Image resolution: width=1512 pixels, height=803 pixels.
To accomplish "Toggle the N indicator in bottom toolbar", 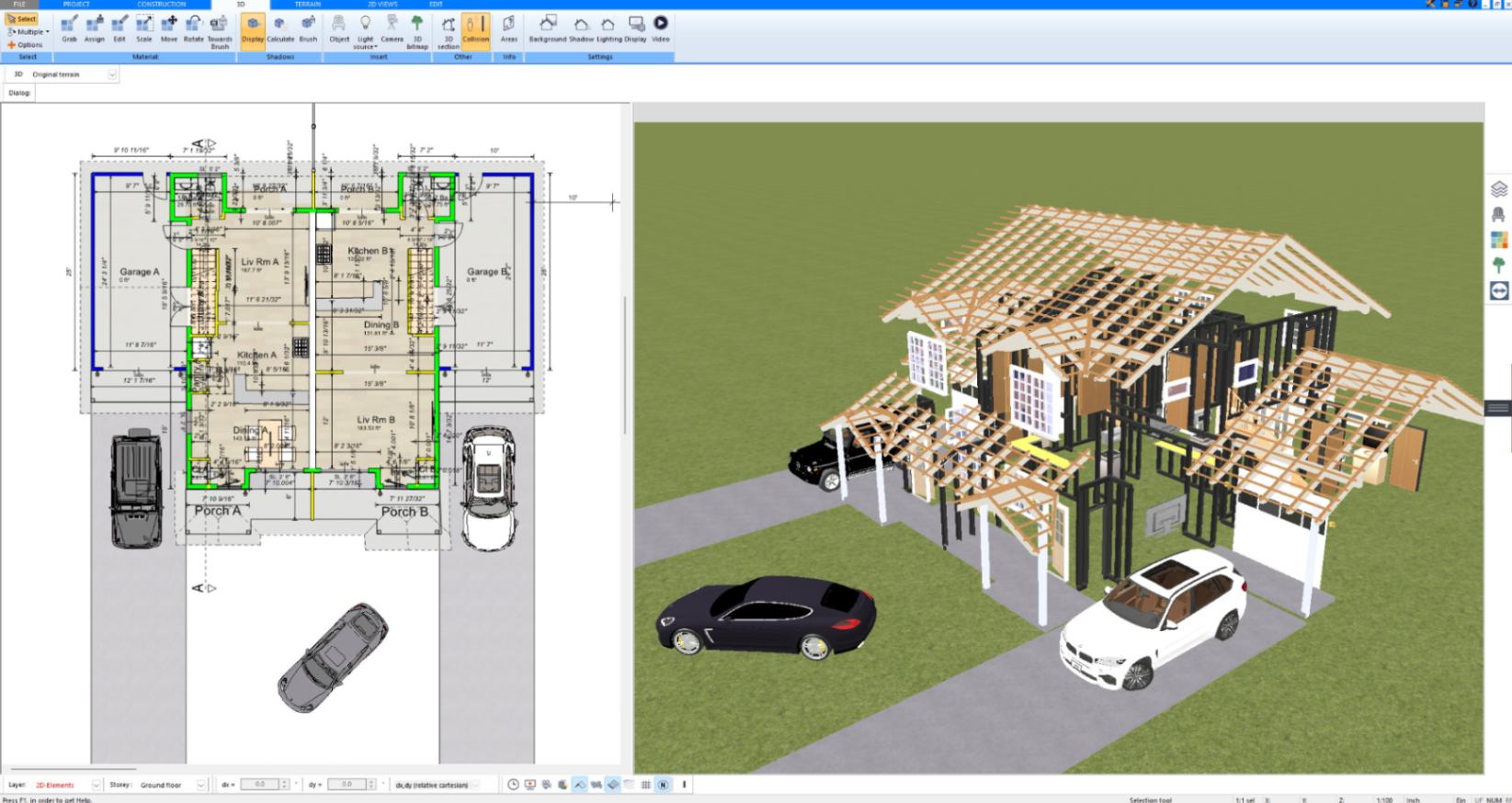I will pyautogui.click(x=663, y=785).
